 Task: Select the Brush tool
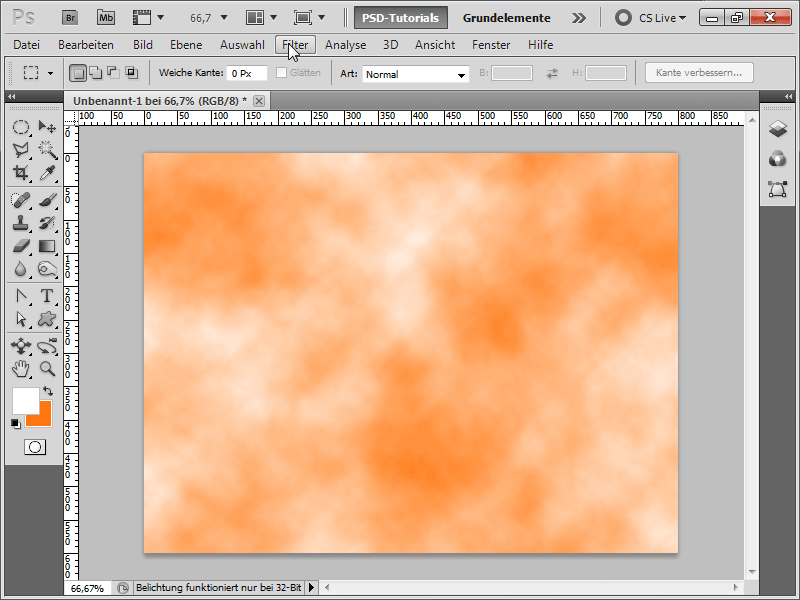point(47,200)
